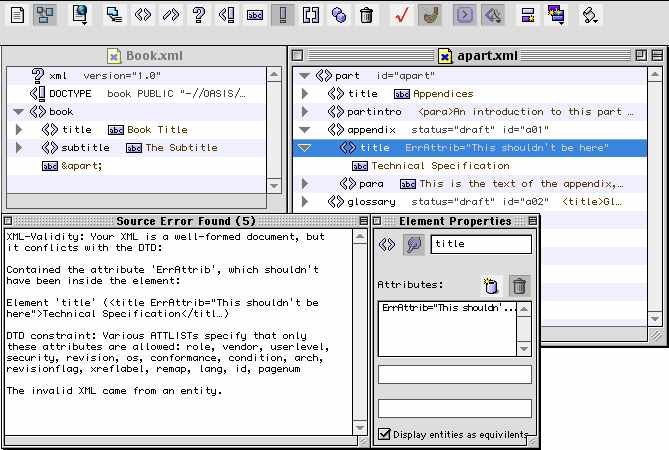Click the two blue spheres entity tool

pyautogui.click(x=339, y=15)
